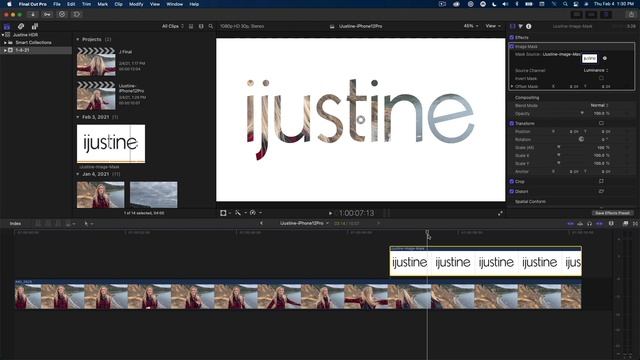
Task: Activate Distort onscreen controls icon
Action: pos(601,191)
